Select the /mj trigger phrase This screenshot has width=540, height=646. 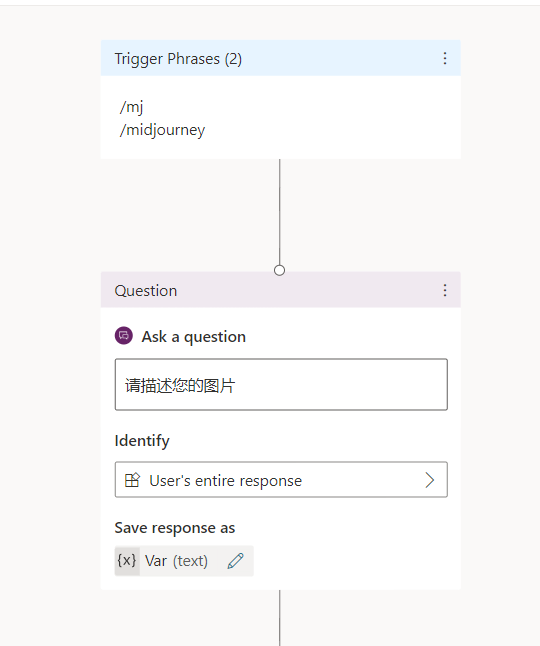(131, 107)
